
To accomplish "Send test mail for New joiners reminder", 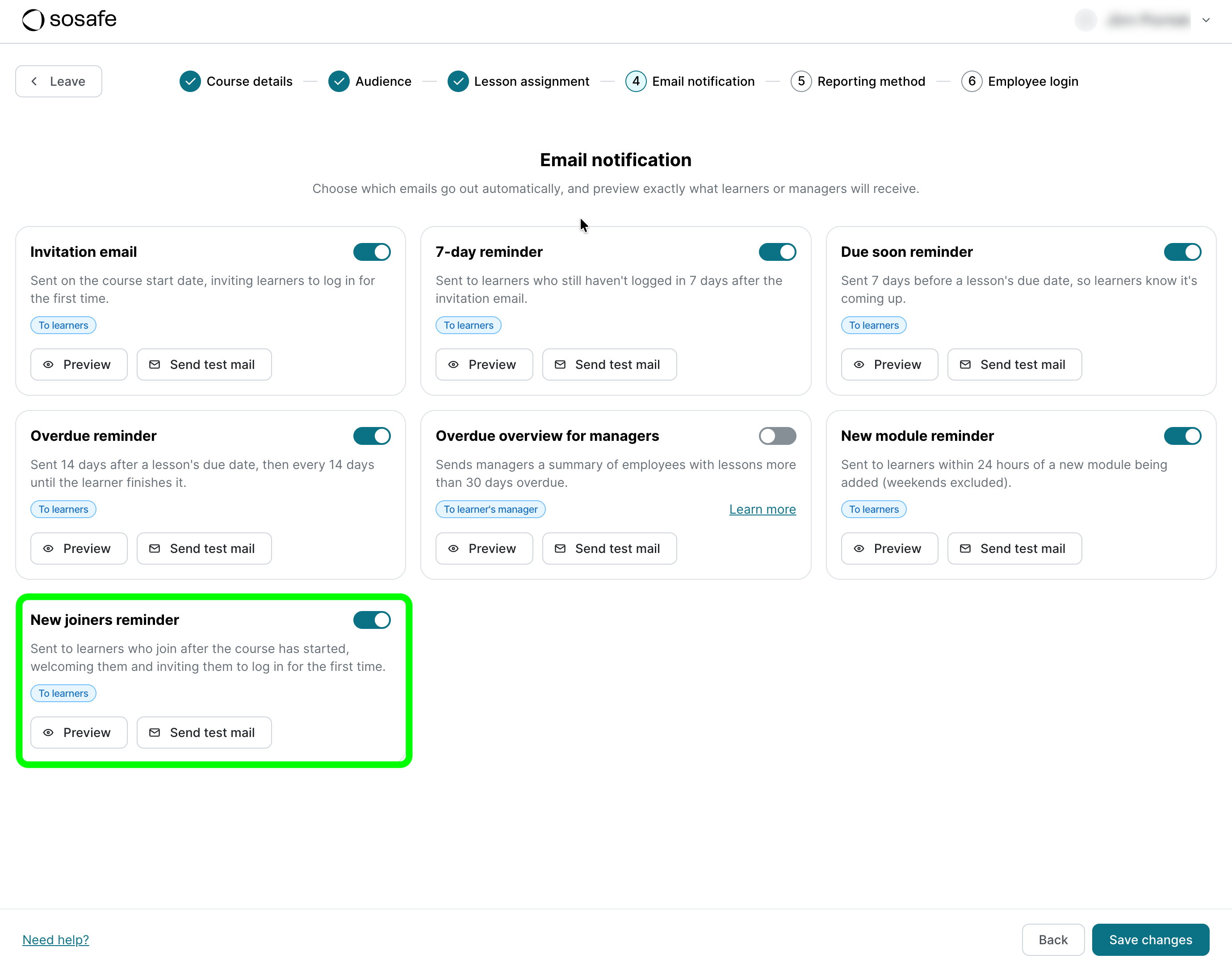I will 204,732.
